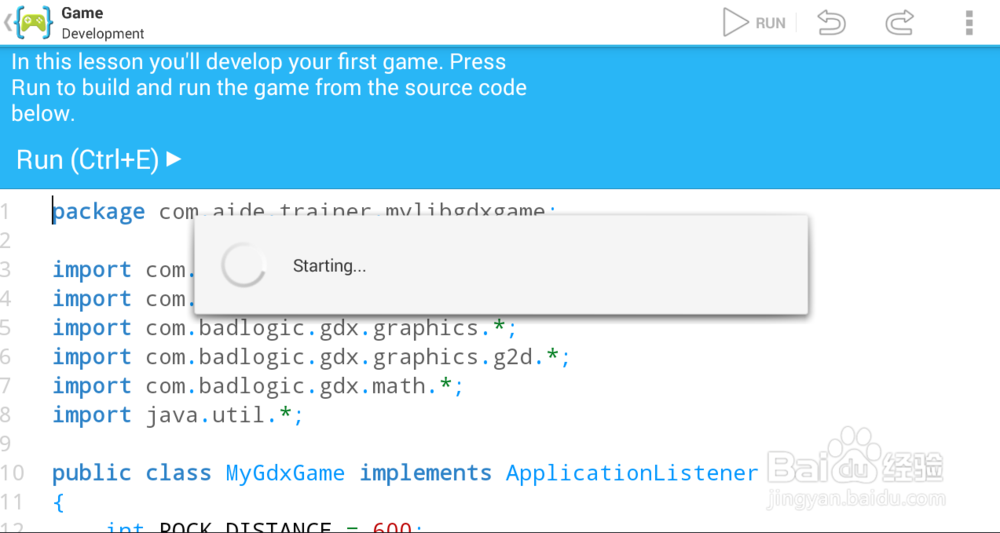Click the undo arrow icon
Viewport: 1000px width, 533px height.
[831, 22]
